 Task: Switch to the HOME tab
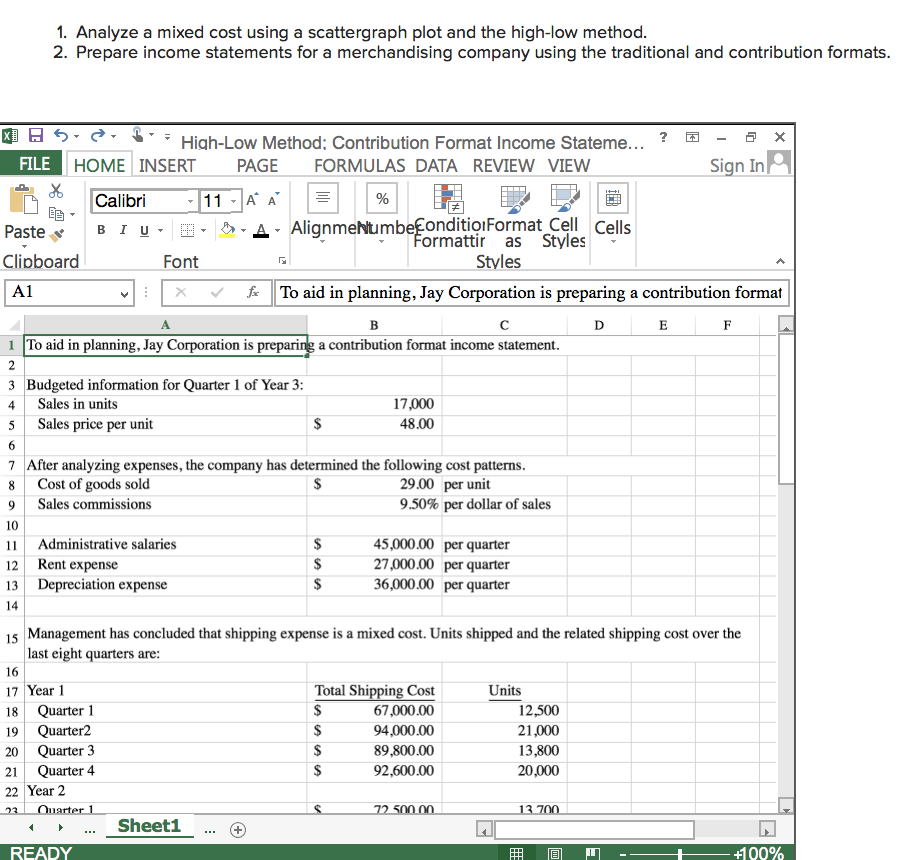coord(99,165)
